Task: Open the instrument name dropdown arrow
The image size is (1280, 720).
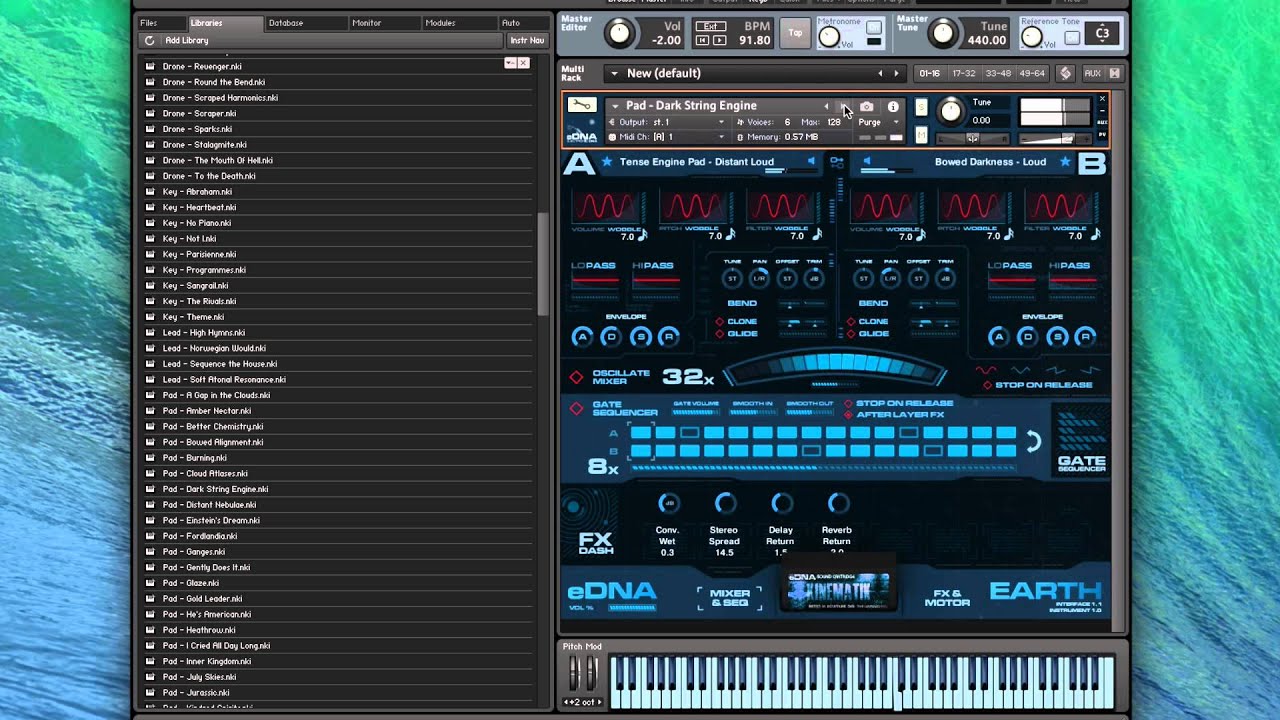Action: pyautogui.click(x=615, y=106)
